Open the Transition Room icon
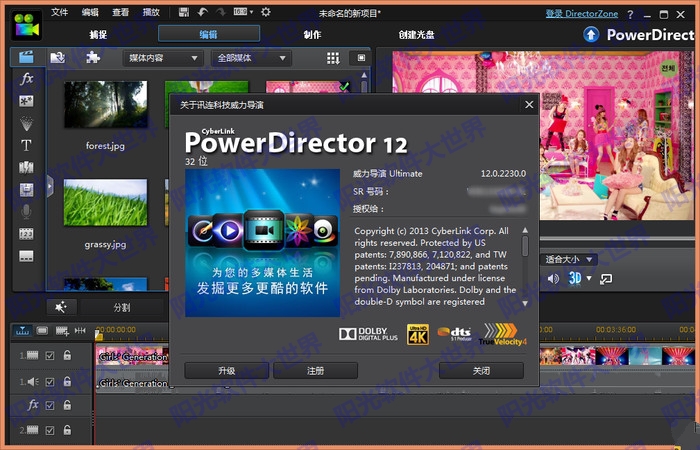The image size is (700, 450). (x=26, y=167)
